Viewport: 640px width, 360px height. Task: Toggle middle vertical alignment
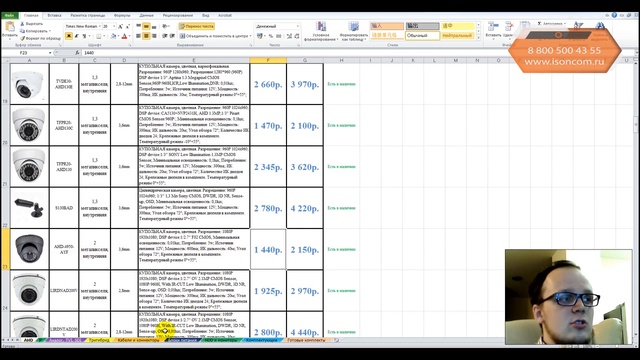tap(146, 26)
